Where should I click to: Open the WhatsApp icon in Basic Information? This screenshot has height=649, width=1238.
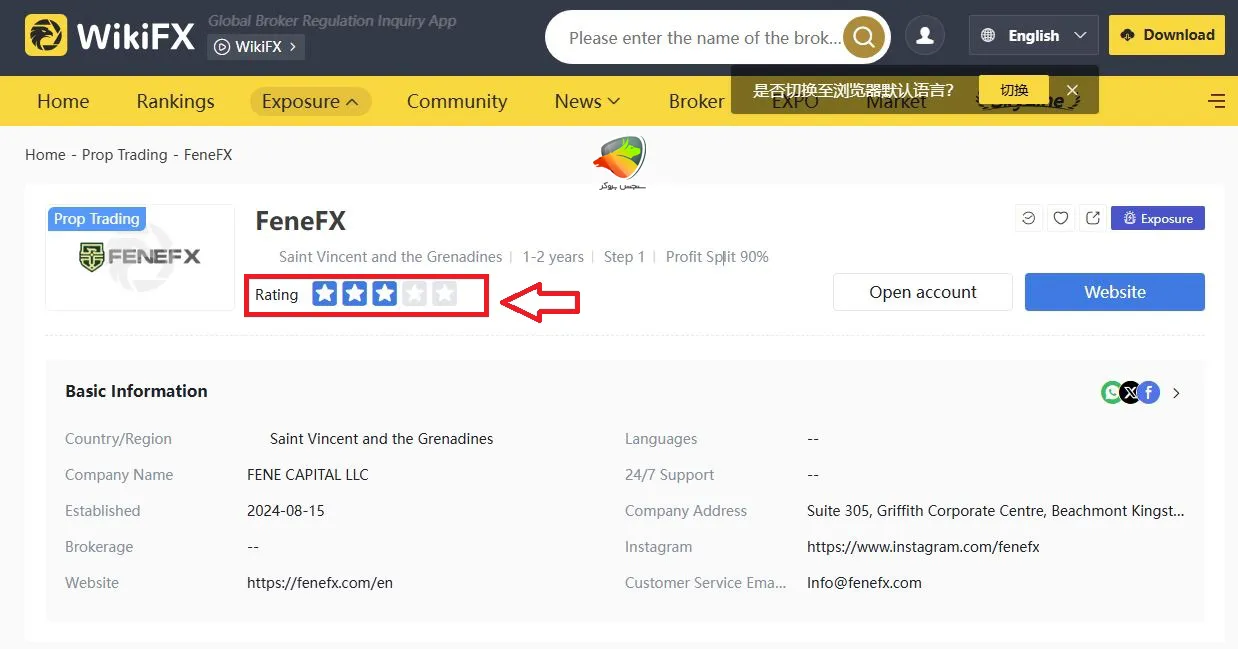[x=1110, y=392]
